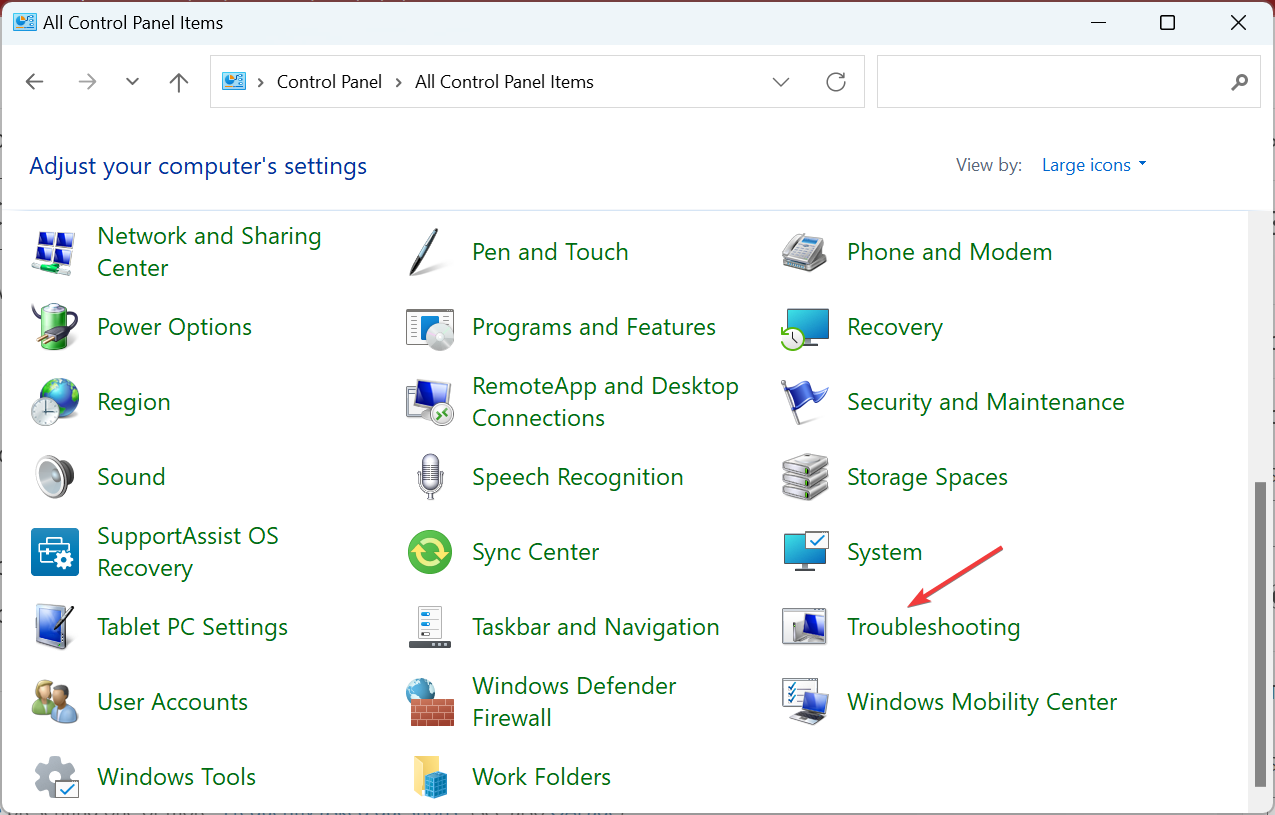This screenshot has height=815, width=1275.
Task: Go up one level with Up arrow
Action: 179,82
